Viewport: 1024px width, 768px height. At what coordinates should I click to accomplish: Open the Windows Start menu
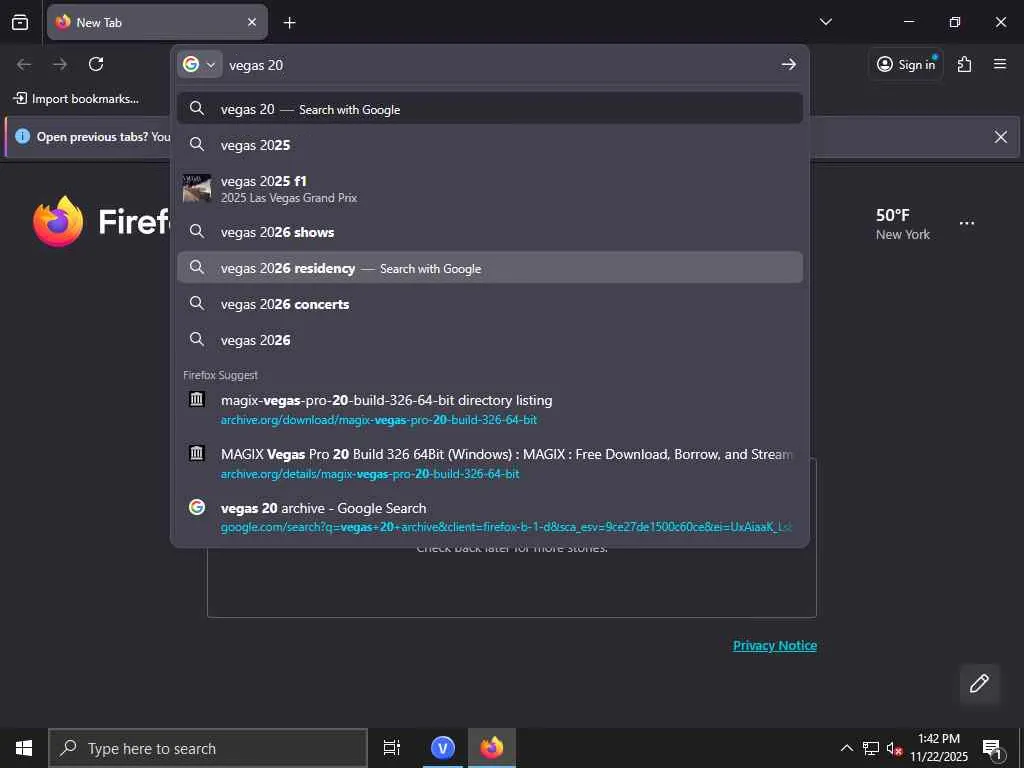pos(24,748)
